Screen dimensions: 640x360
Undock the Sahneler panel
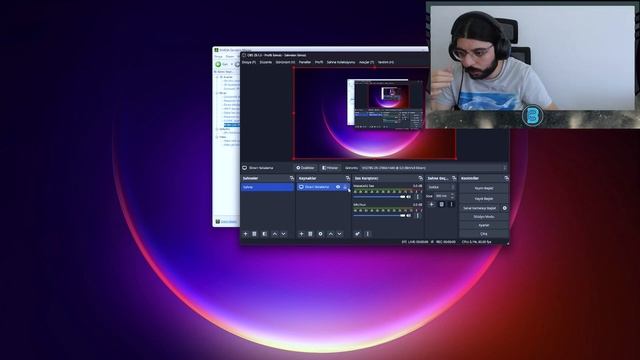point(291,178)
